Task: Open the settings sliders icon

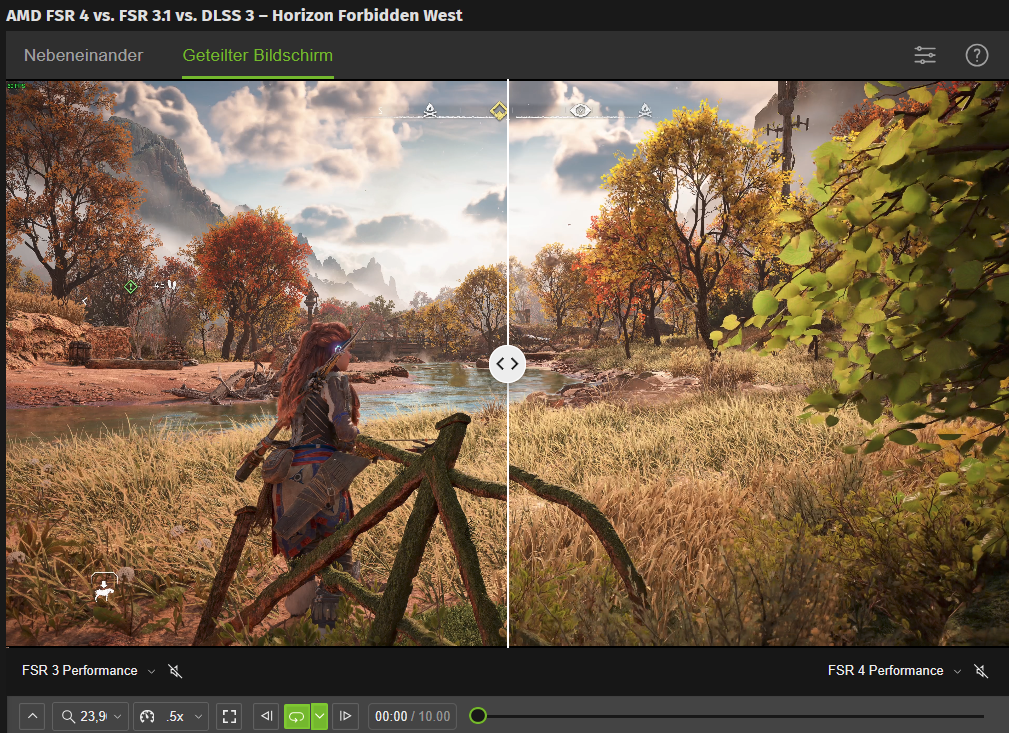Action: tap(925, 55)
